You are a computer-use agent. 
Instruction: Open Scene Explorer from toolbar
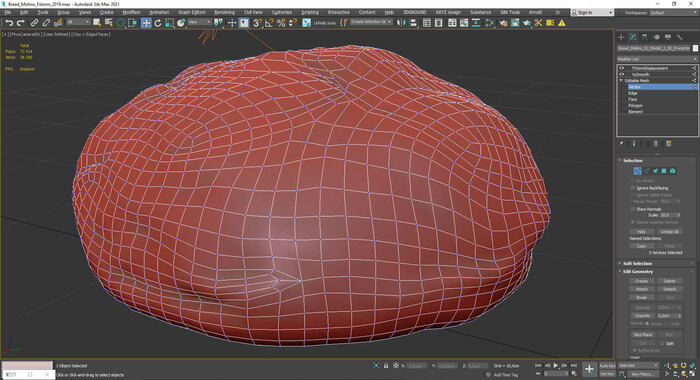click(x=427, y=22)
